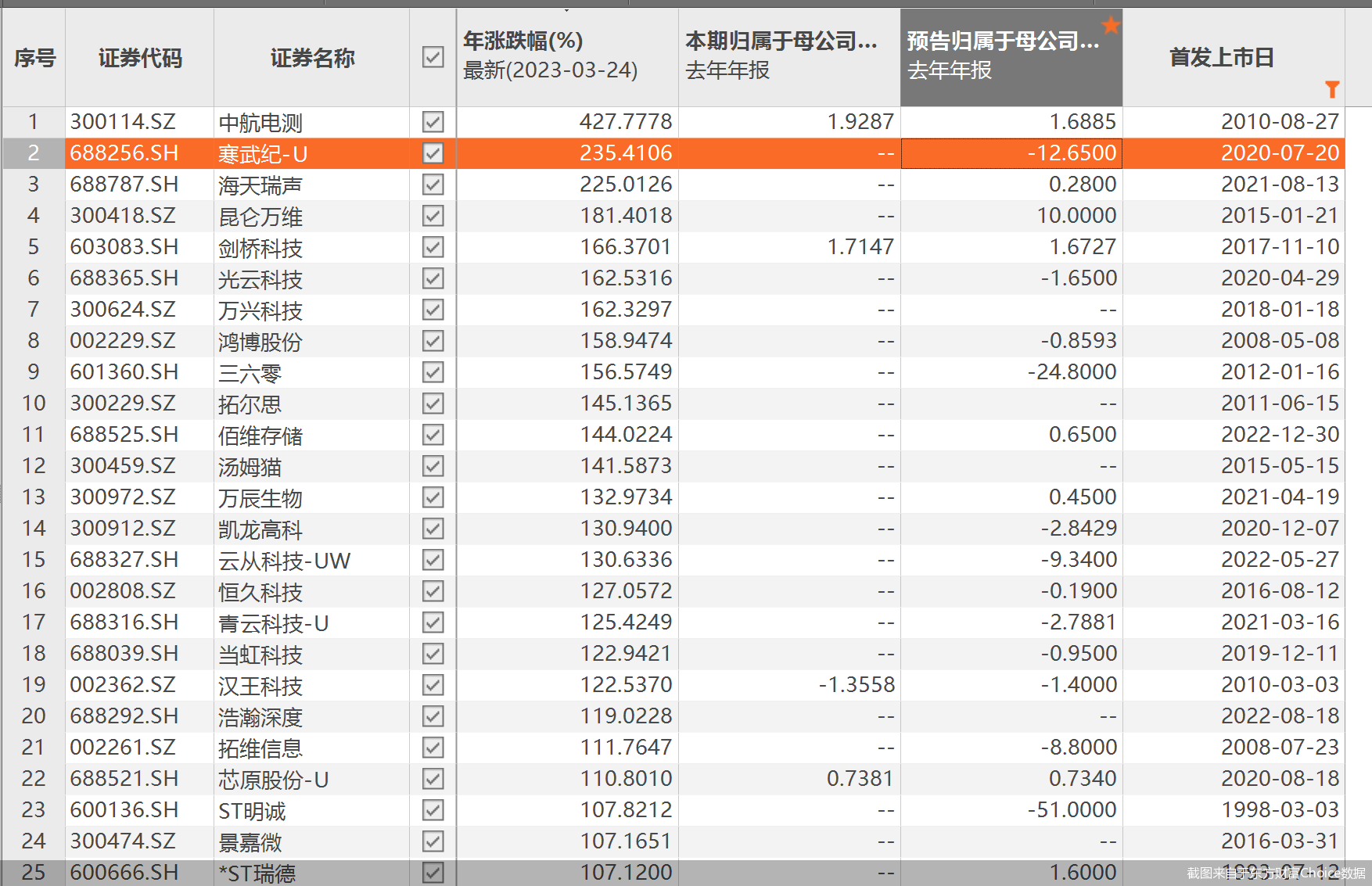Click the orange star on highlighted column
This screenshot has width=1372, height=886.
coord(1111,26)
